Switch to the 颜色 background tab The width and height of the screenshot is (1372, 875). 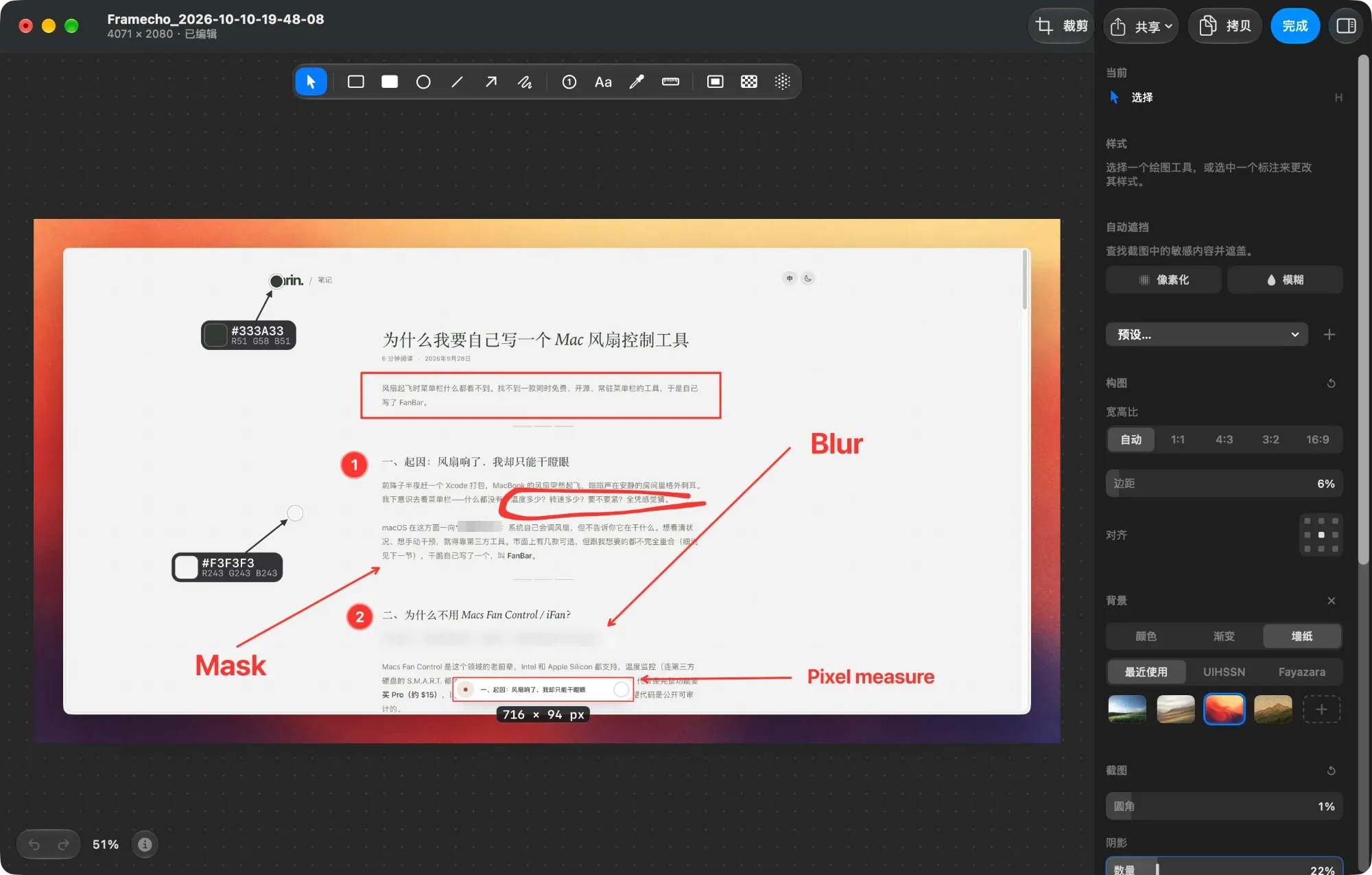[x=1146, y=636]
